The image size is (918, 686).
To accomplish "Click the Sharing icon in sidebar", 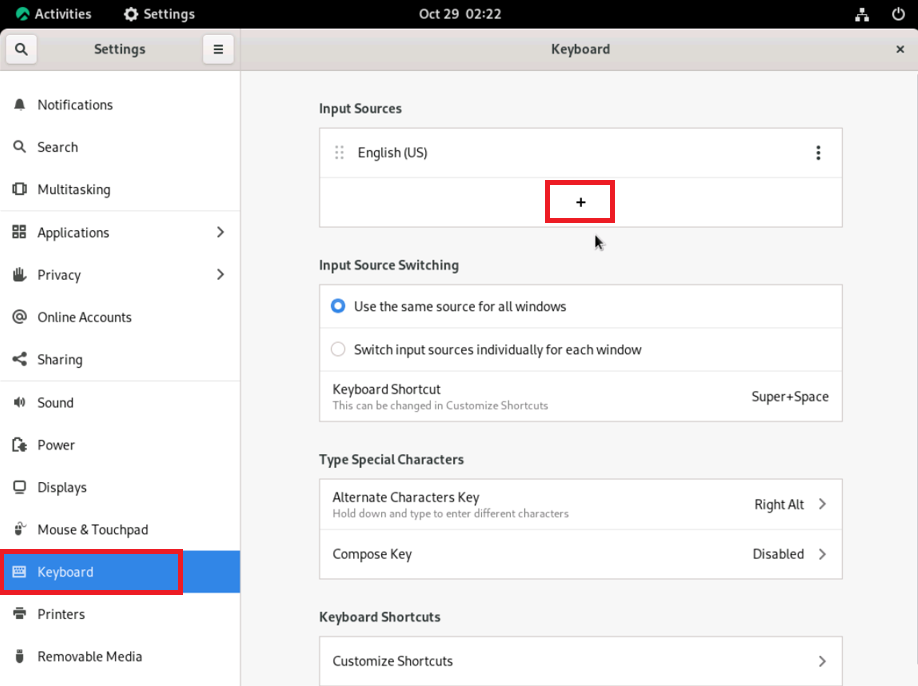I will tap(19, 360).
